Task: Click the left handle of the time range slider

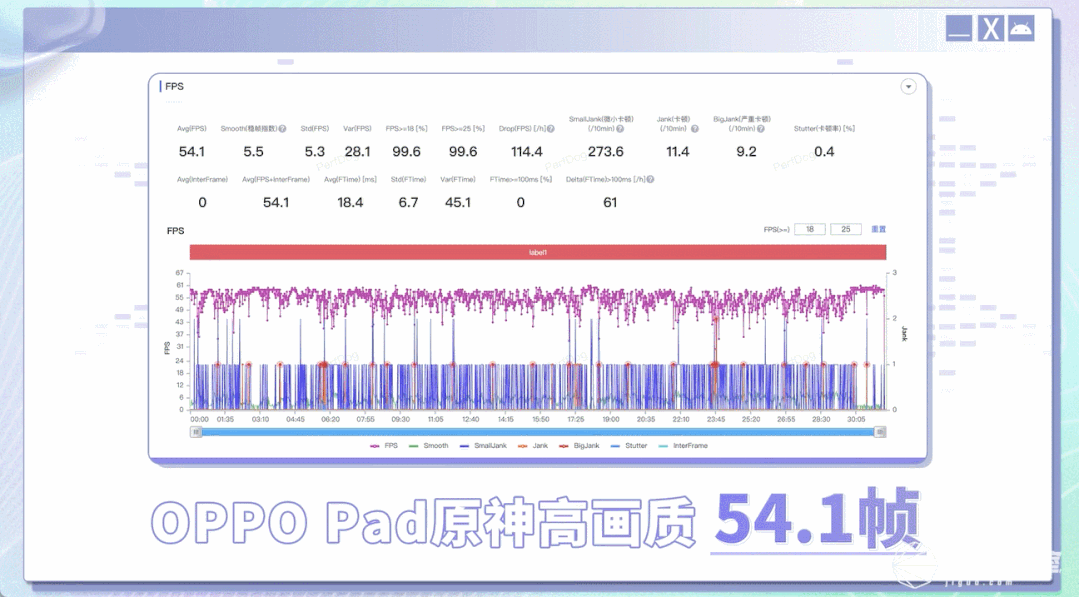Action: coord(196,432)
